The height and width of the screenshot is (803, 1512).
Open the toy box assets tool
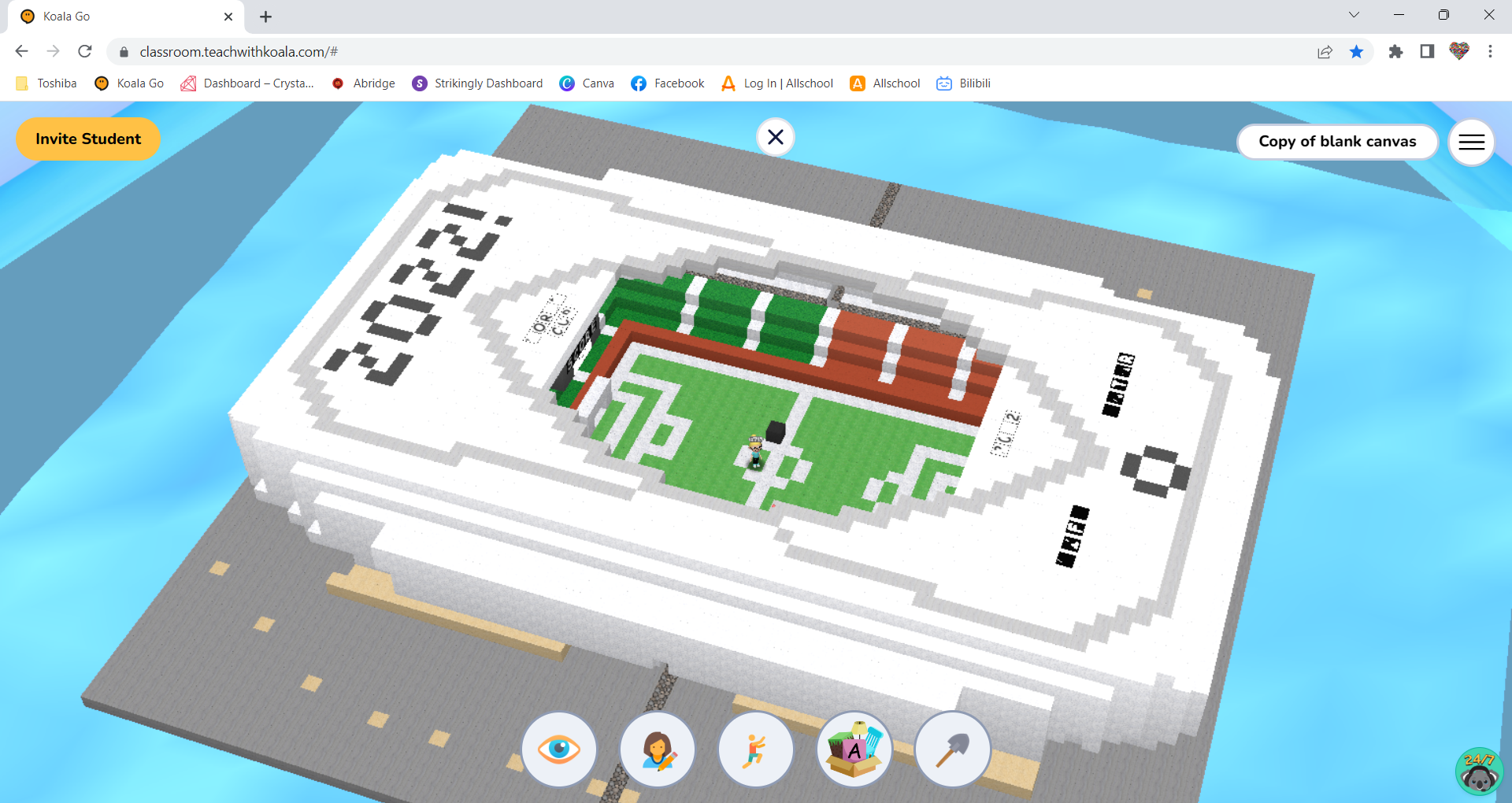(854, 749)
